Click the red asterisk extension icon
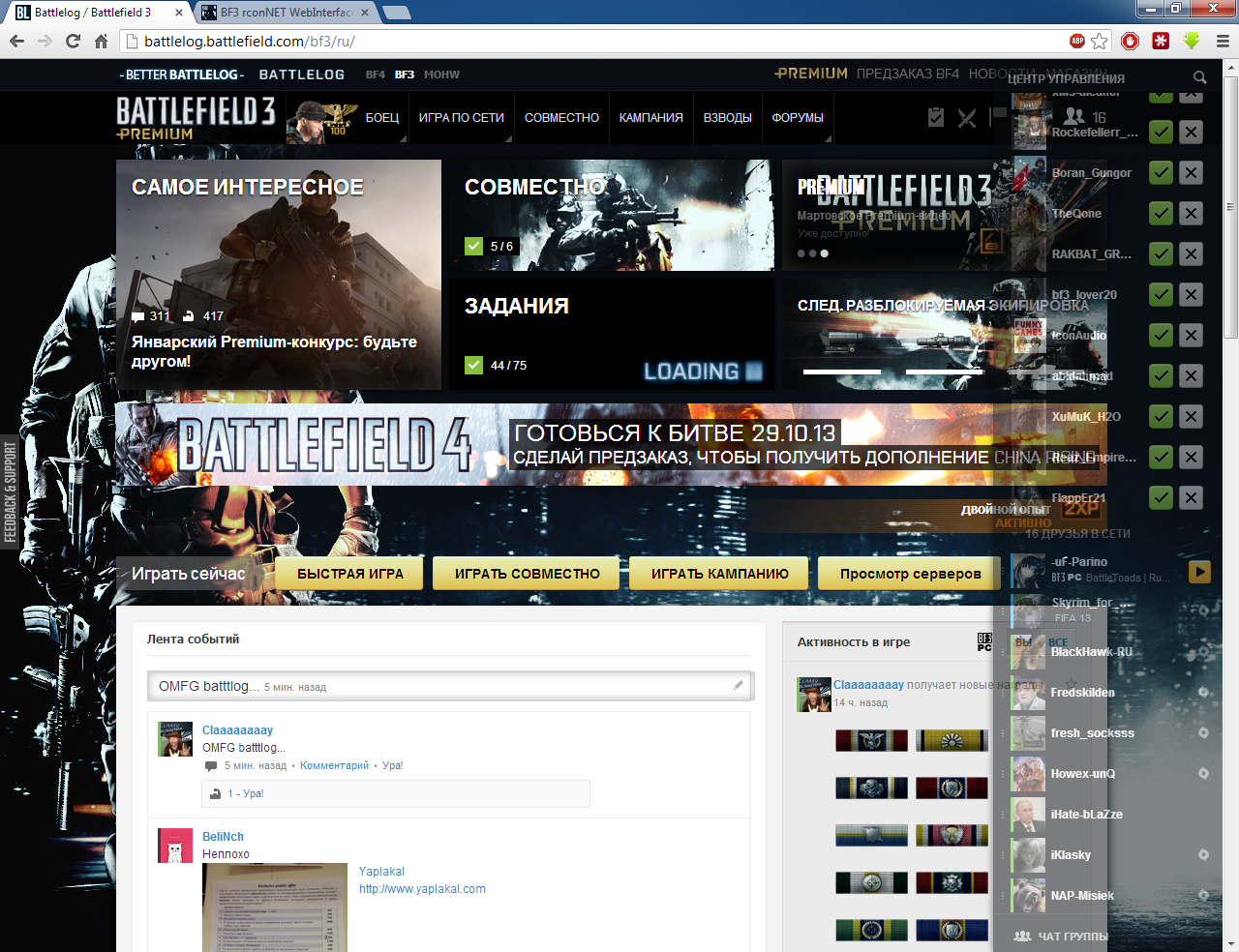This screenshot has height=952, width=1239. pyautogui.click(x=1161, y=41)
